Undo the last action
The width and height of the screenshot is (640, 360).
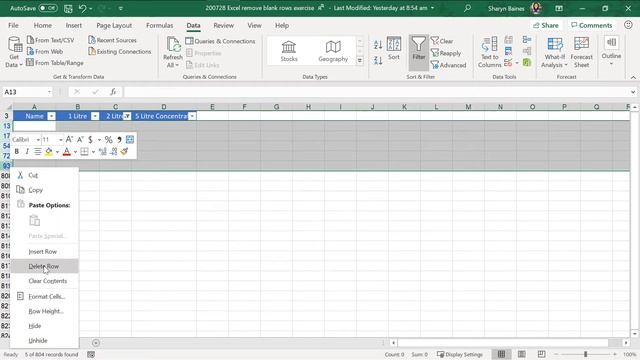coord(82,8)
